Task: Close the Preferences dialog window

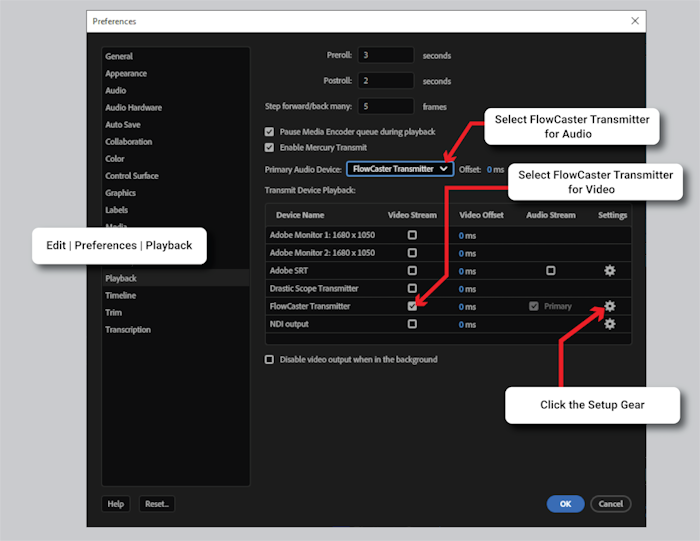Action: [635, 21]
